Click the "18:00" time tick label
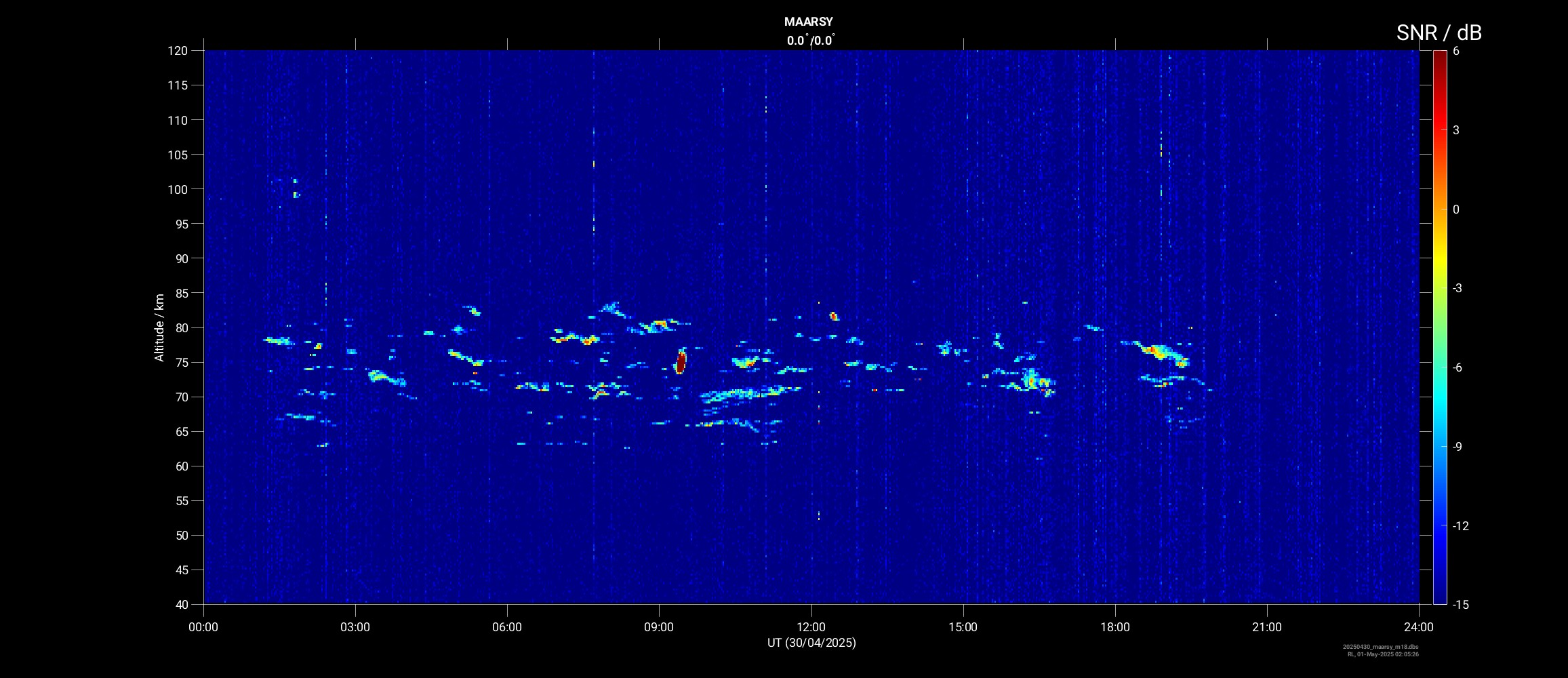The image size is (1568, 678). point(1115,627)
